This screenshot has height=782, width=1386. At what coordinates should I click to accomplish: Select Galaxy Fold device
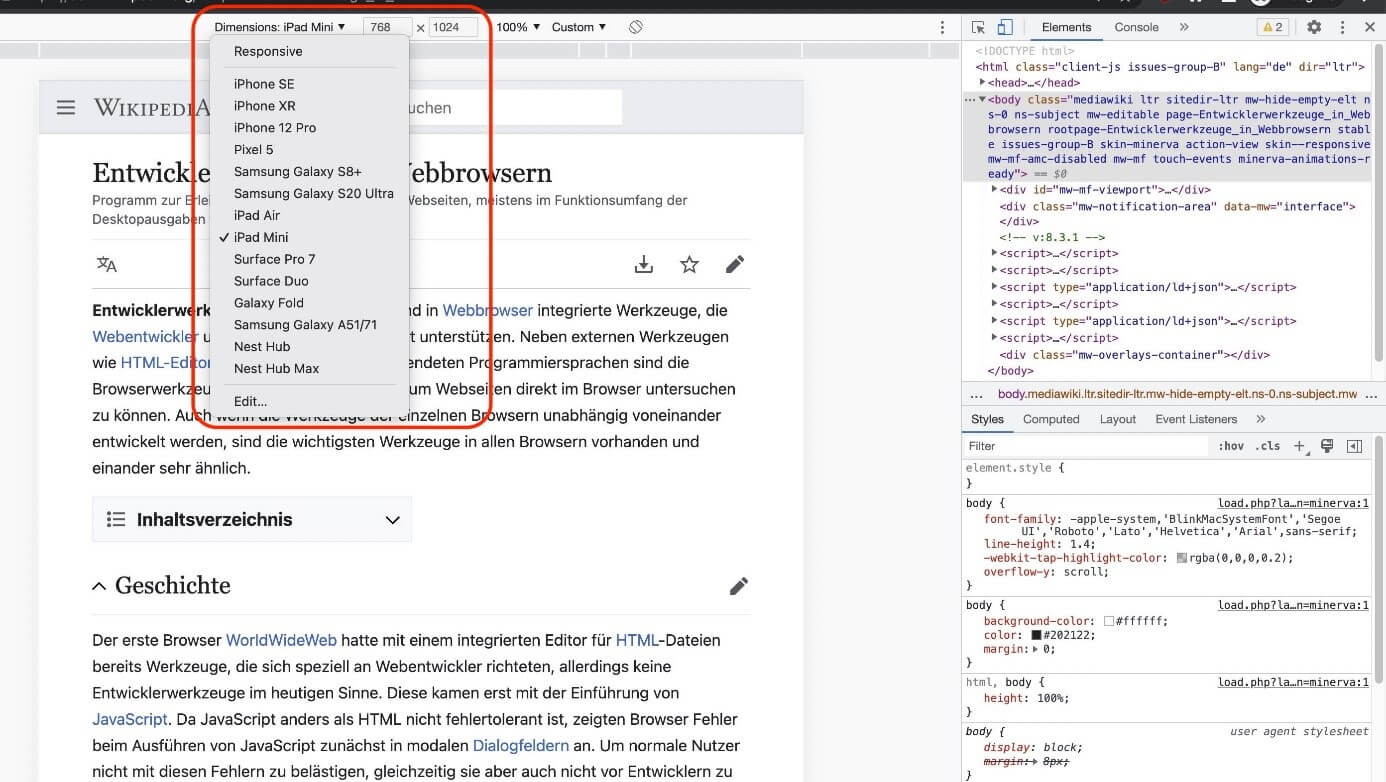click(269, 303)
